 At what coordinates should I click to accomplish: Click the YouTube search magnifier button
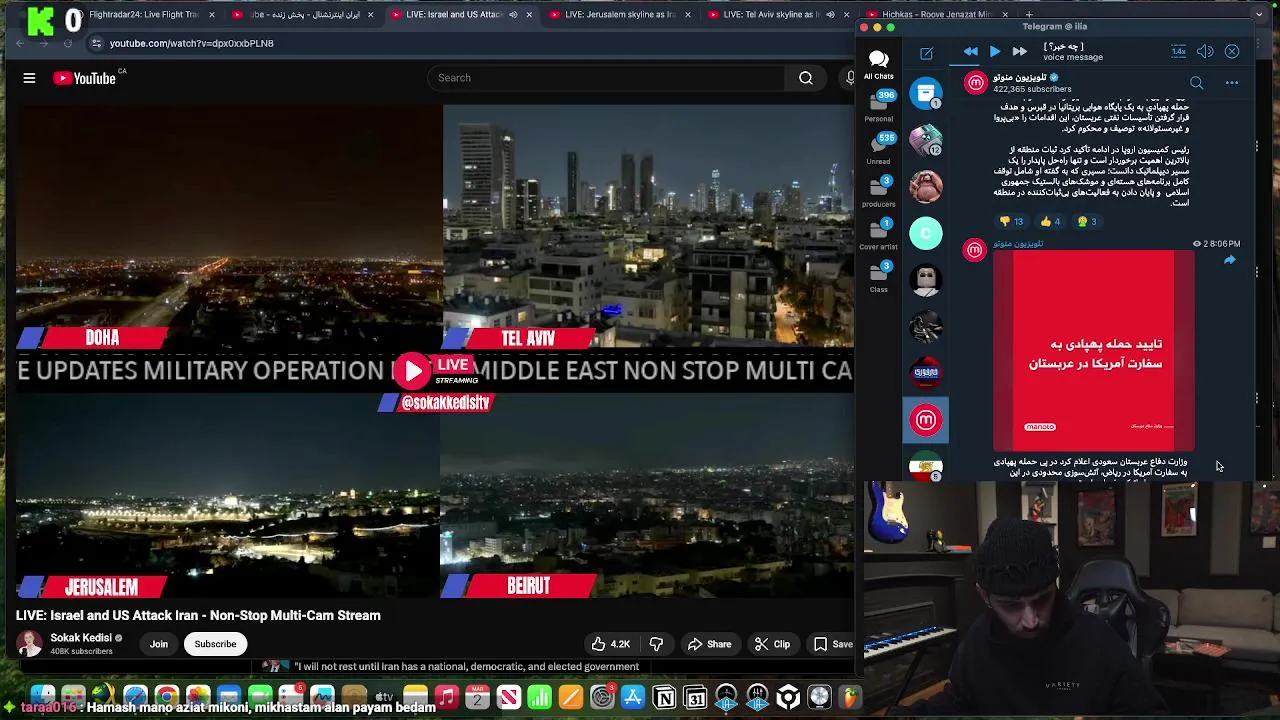tap(806, 78)
